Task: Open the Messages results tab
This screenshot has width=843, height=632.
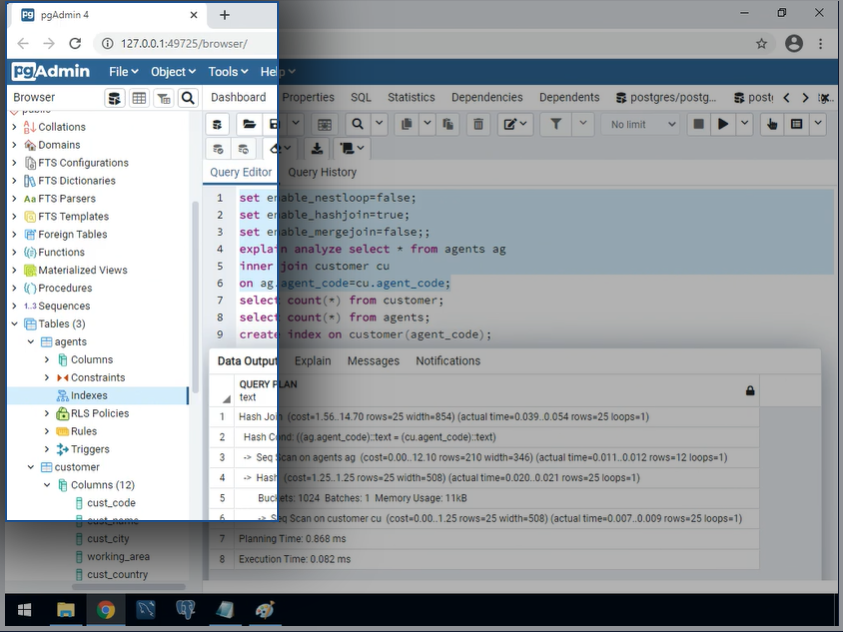Action: pyautogui.click(x=373, y=361)
